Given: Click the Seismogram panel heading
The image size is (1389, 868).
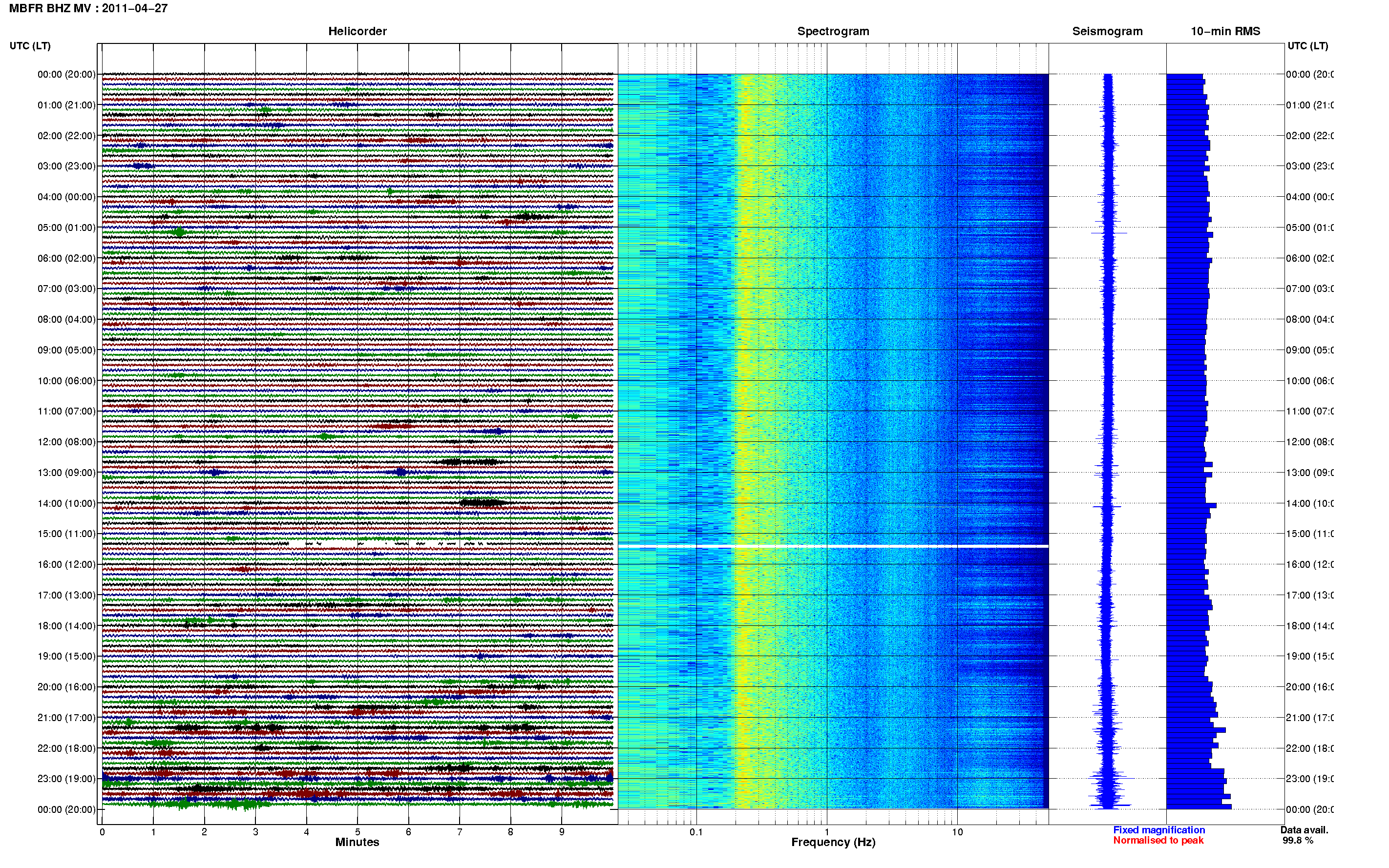Looking at the screenshot, I should [x=1108, y=32].
